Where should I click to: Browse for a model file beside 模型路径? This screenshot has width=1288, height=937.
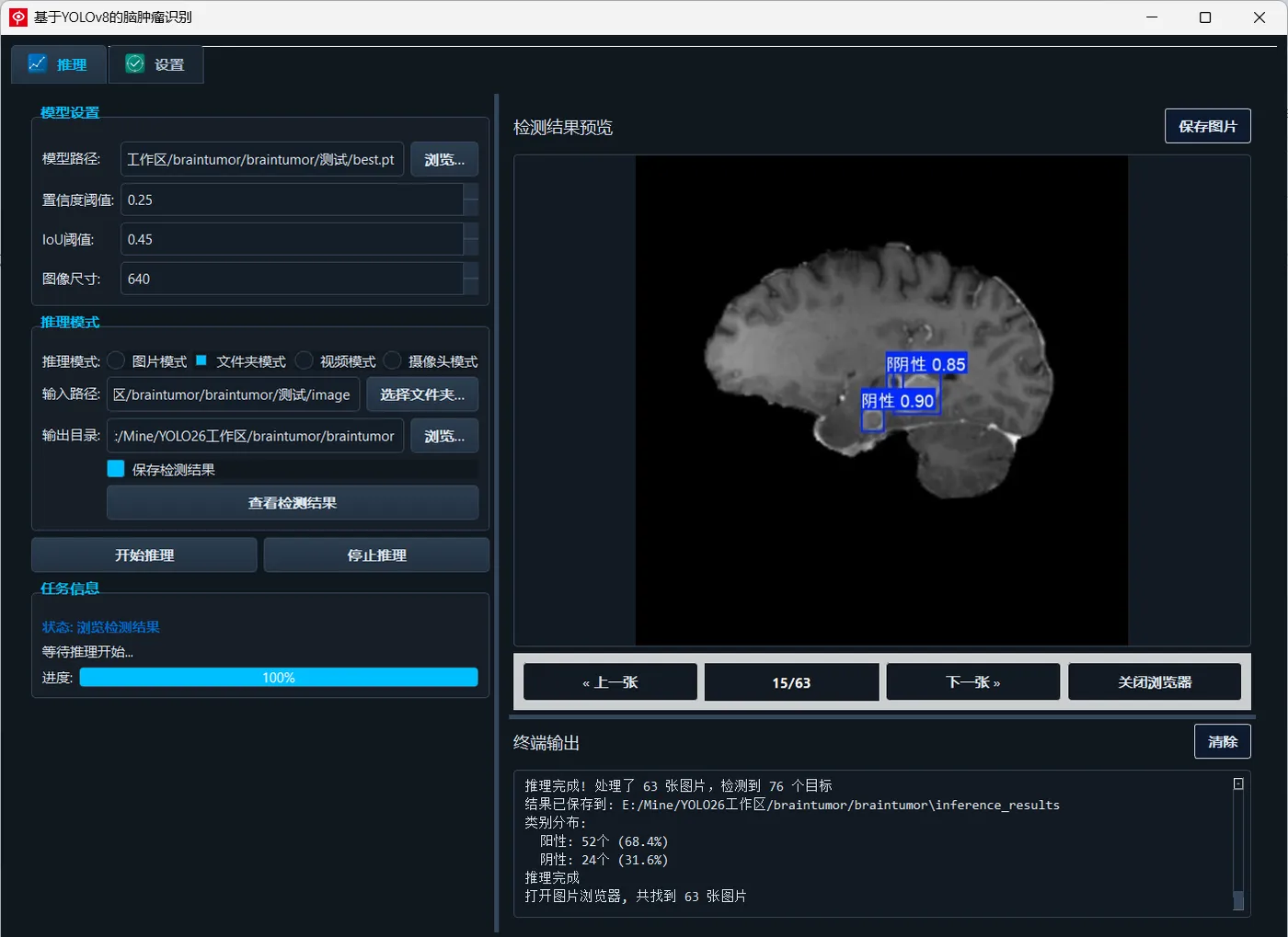(x=444, y=160)
